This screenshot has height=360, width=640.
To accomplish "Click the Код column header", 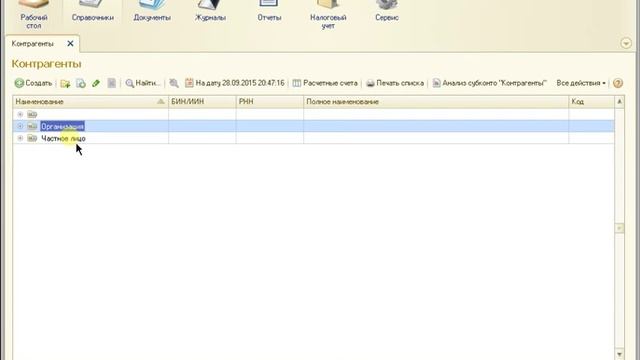I will tap(591, 102).
